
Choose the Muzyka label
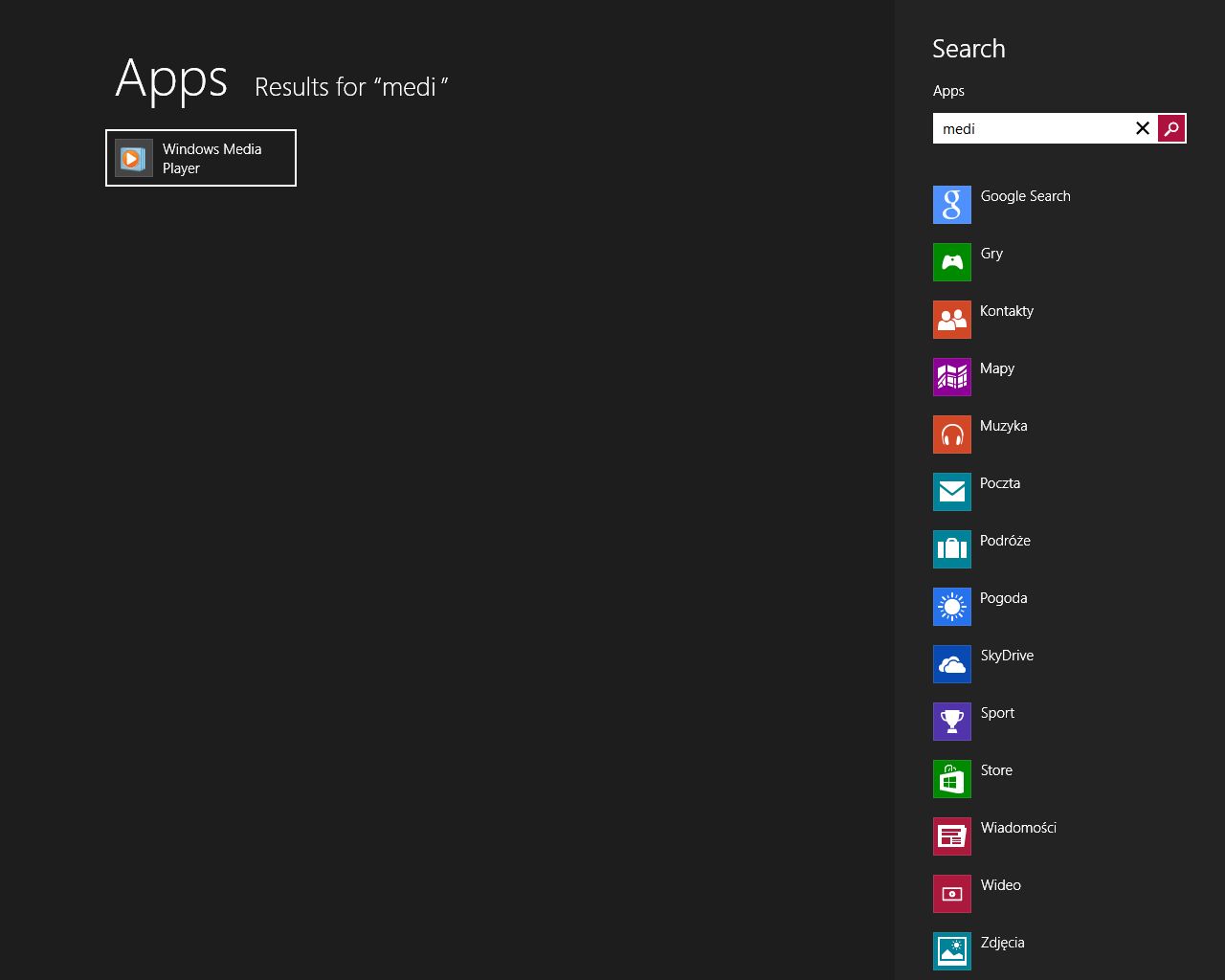coord(1004,426)
